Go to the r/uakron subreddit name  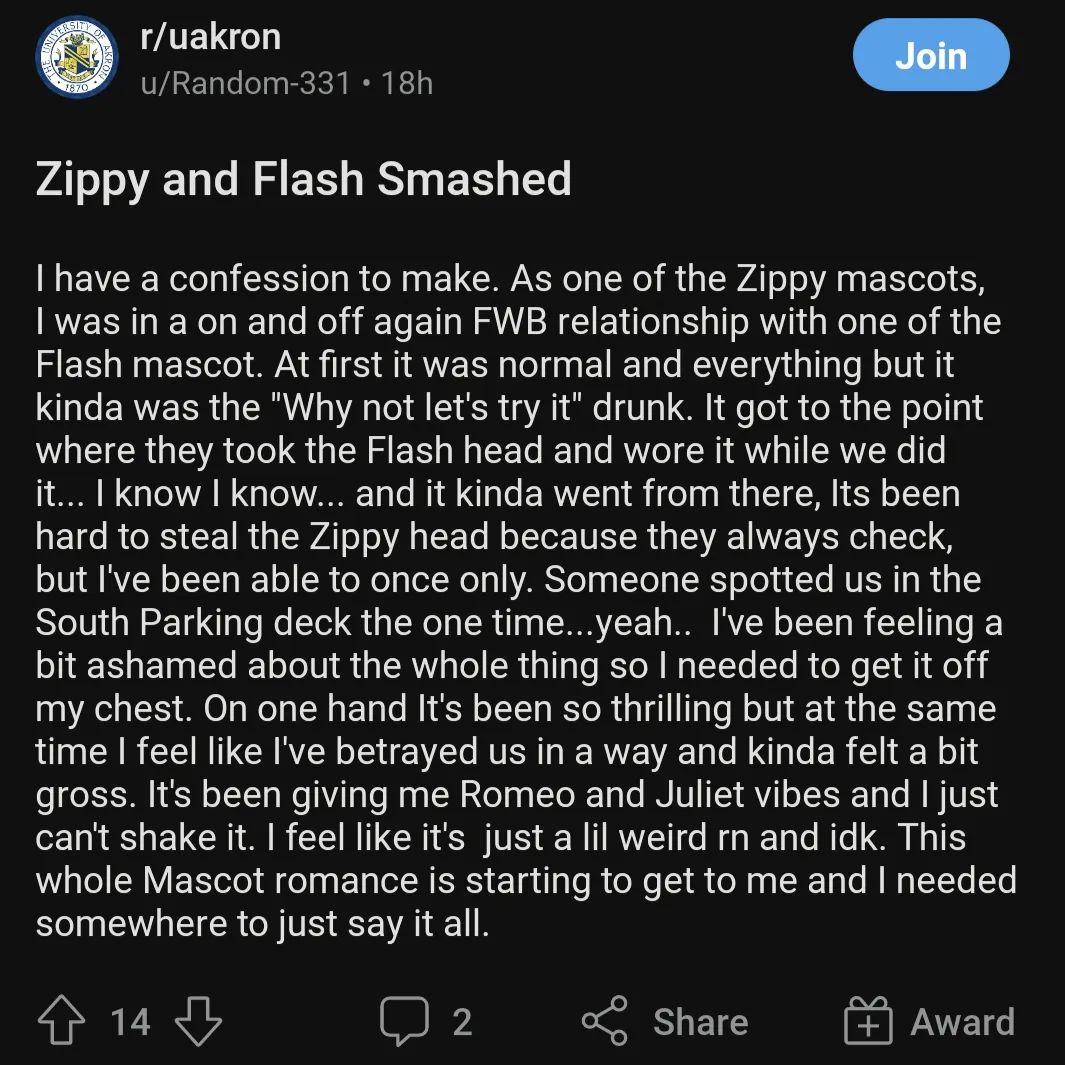210,37
